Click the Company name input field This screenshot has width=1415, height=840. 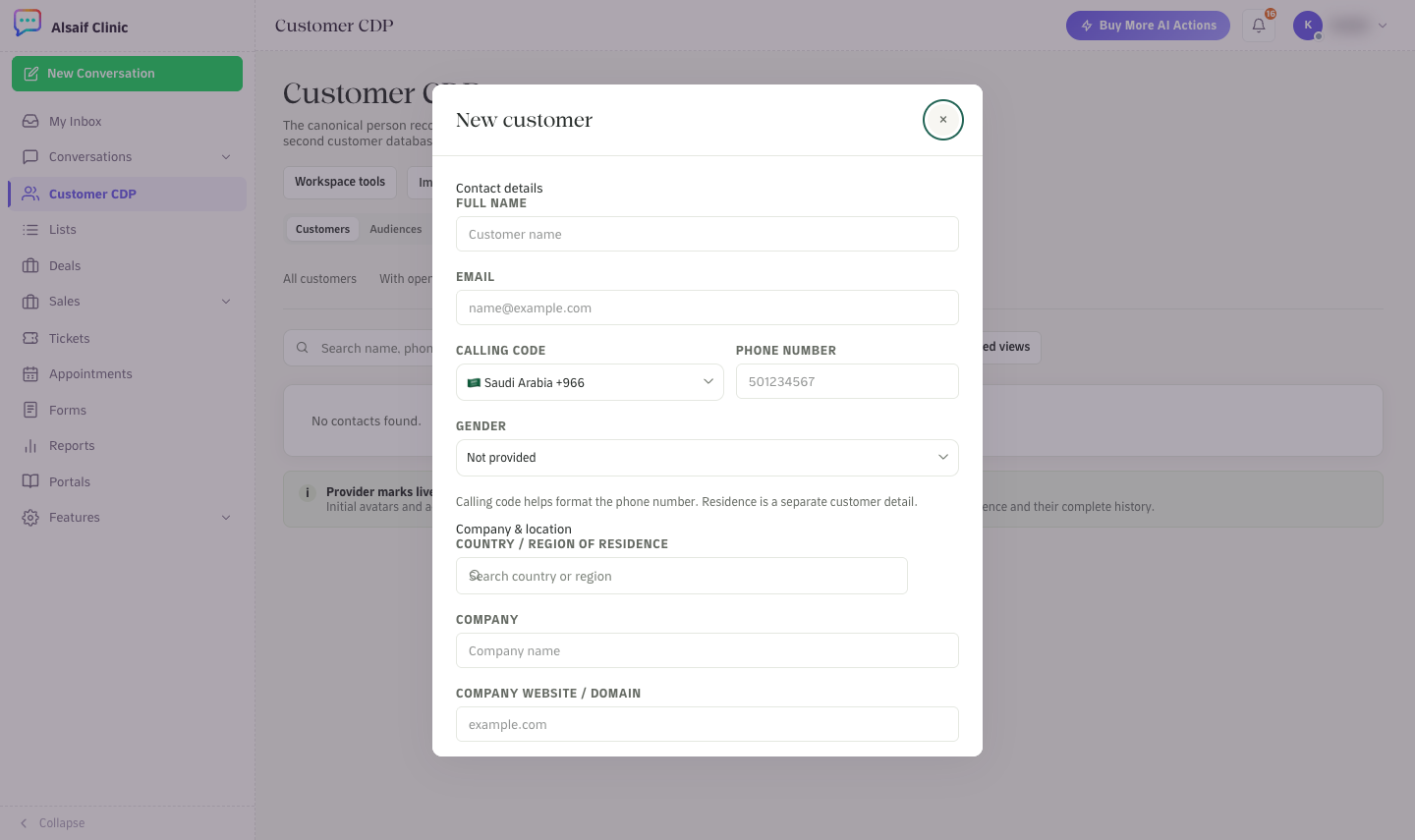coord(707,650)
